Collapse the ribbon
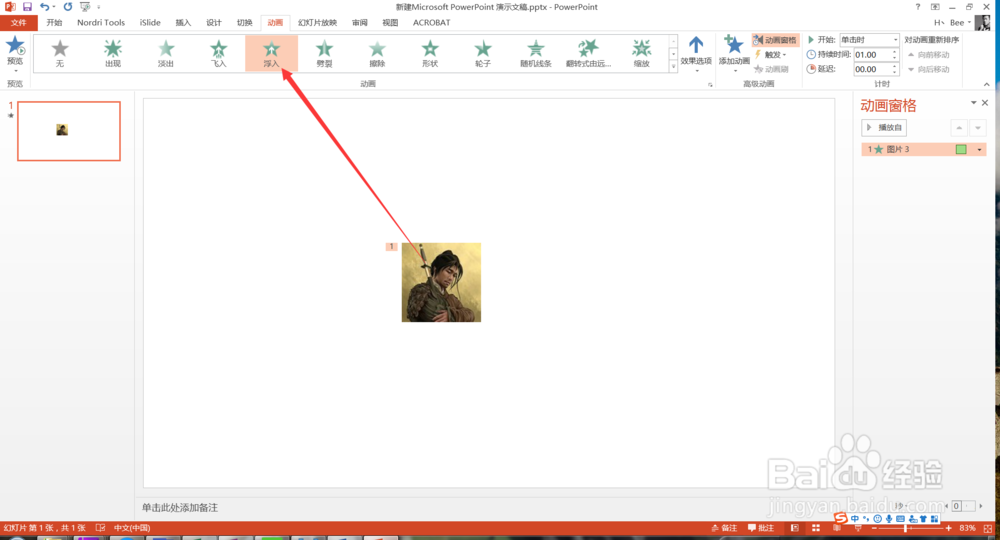Image resolution: width=1000 pixels, height=540 pixels. click(987, 84)
